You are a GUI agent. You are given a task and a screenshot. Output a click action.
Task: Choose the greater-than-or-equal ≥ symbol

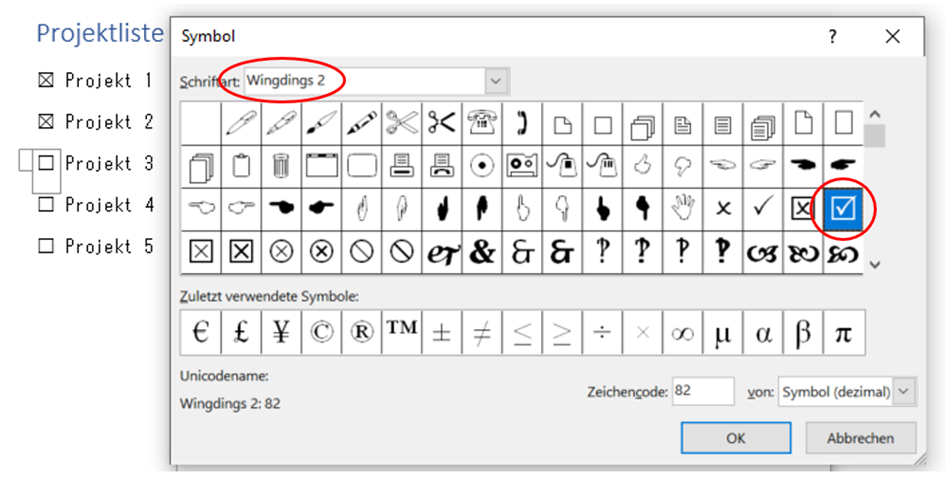[x=562, y=333]
